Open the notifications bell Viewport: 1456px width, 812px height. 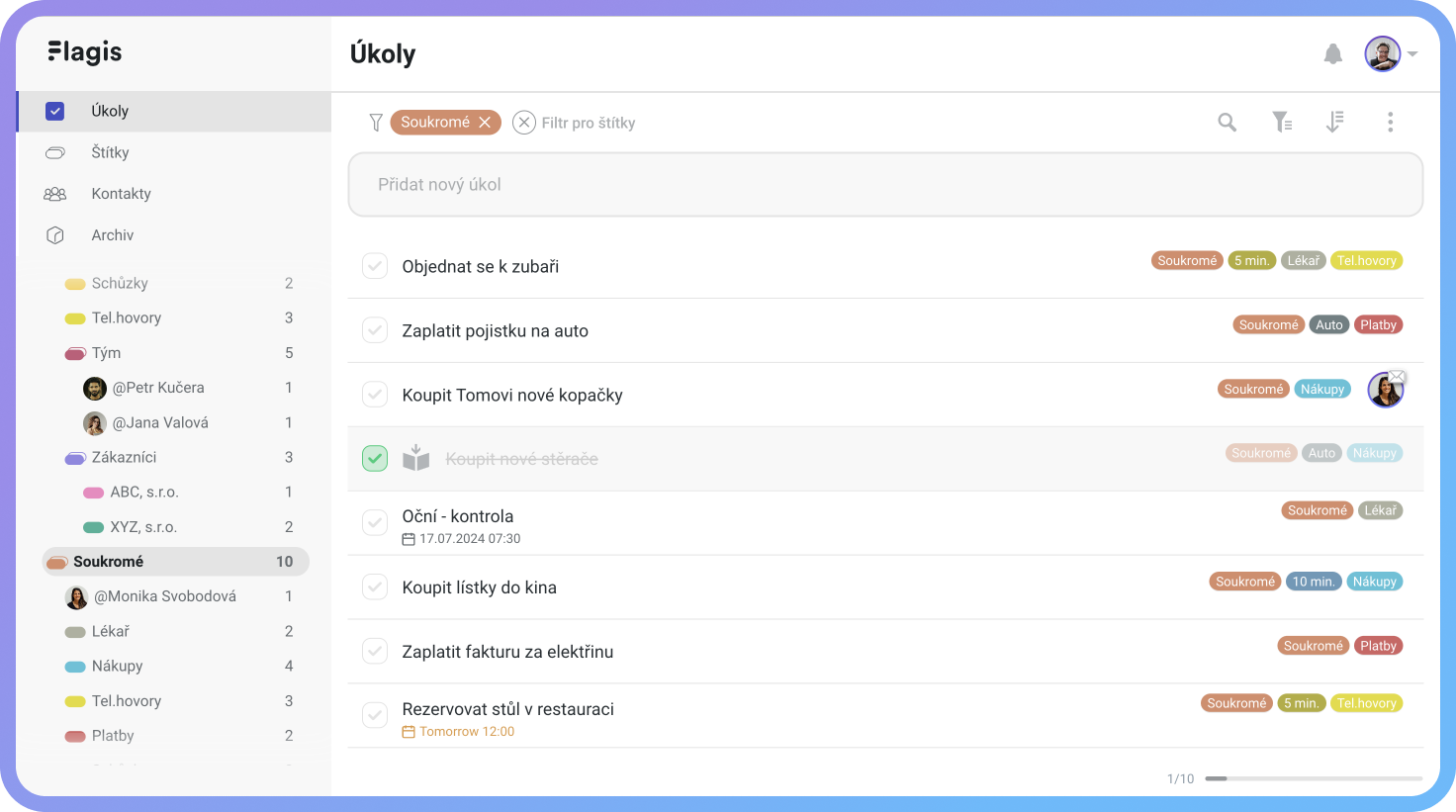tap(1332, 53)
